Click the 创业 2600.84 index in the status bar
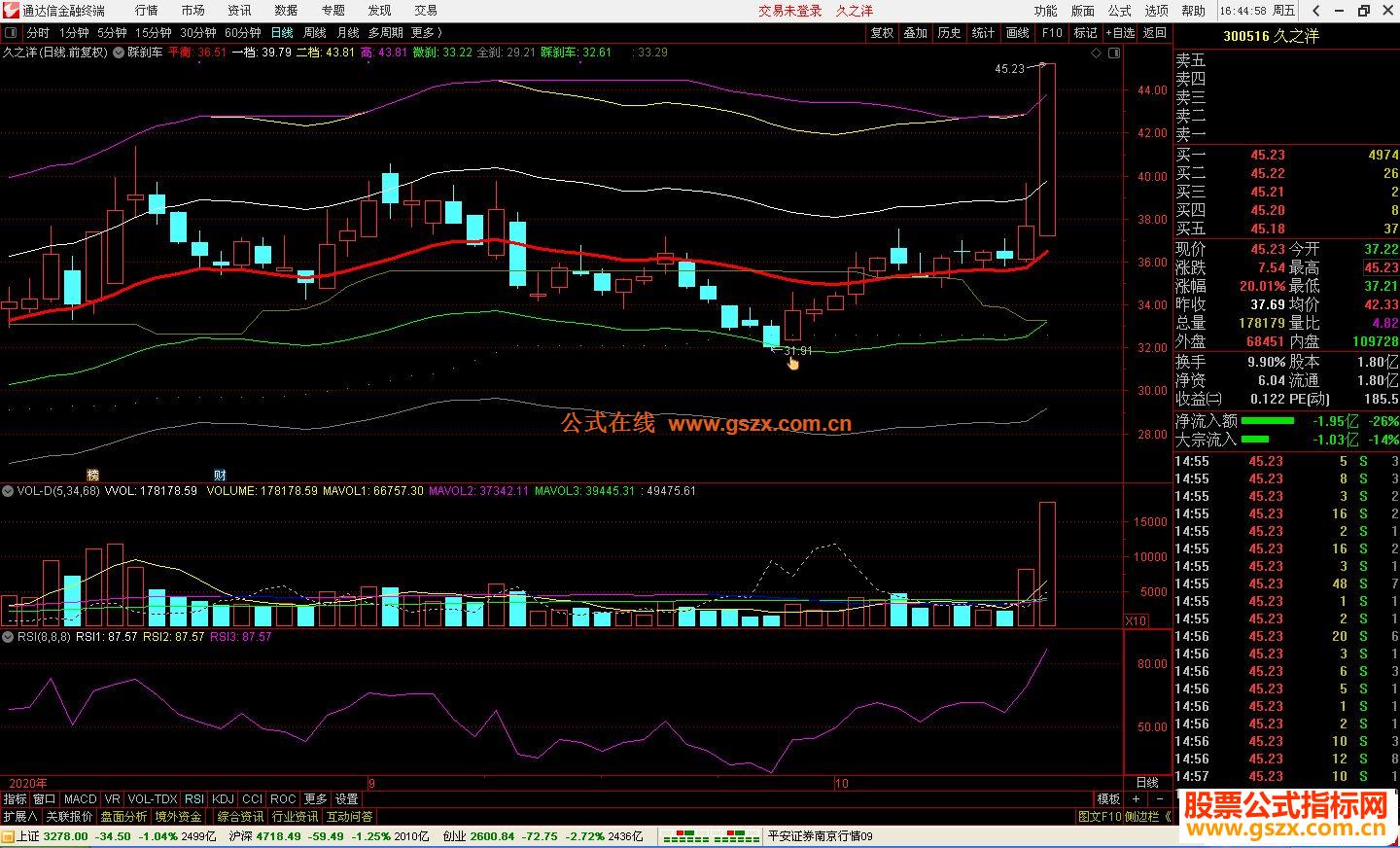This screenshot has height=848, width=1400. pyautogui.click(x=478, y=836)
